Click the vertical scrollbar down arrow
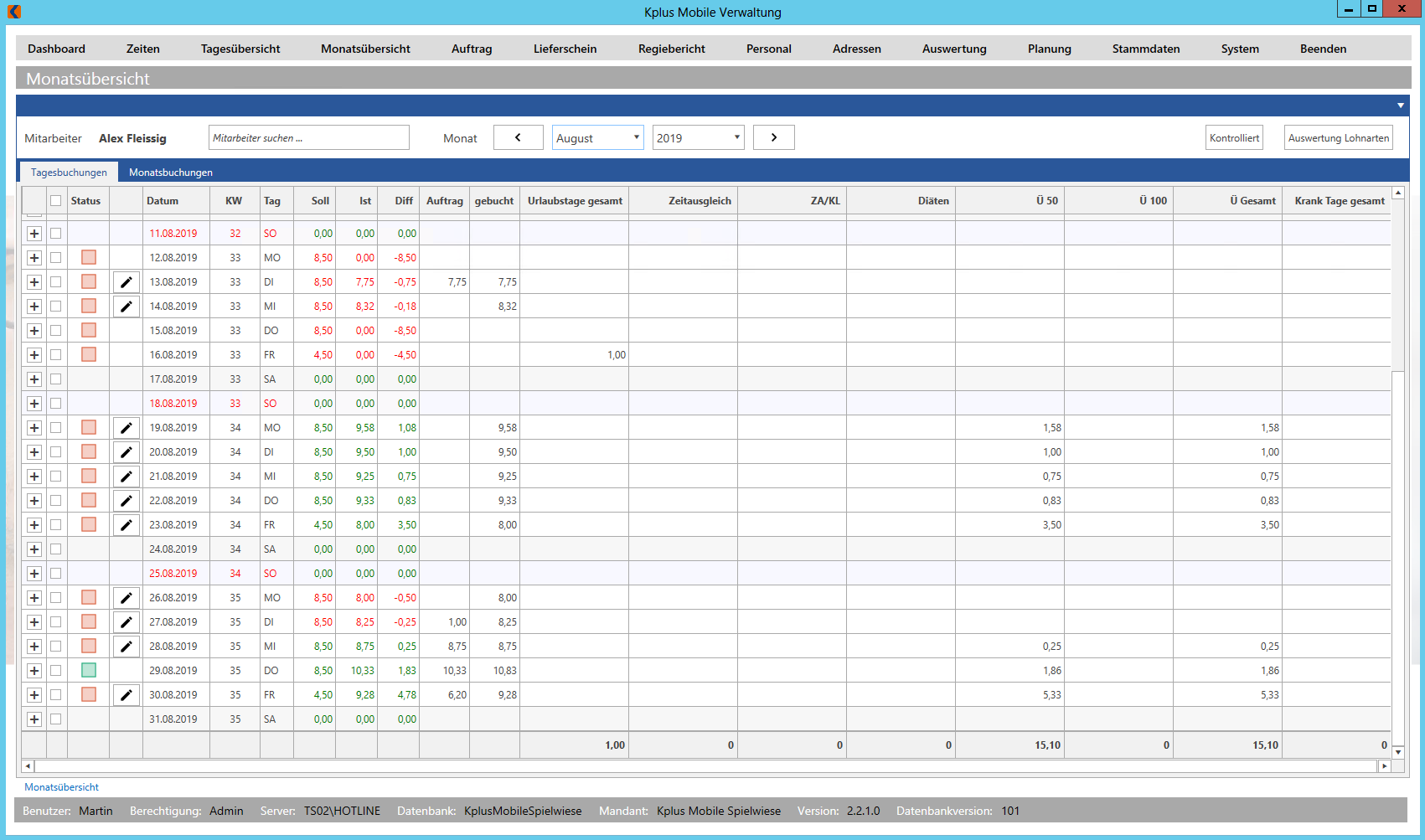Viewport: 1425px width, 840px height. [1397, 752]
